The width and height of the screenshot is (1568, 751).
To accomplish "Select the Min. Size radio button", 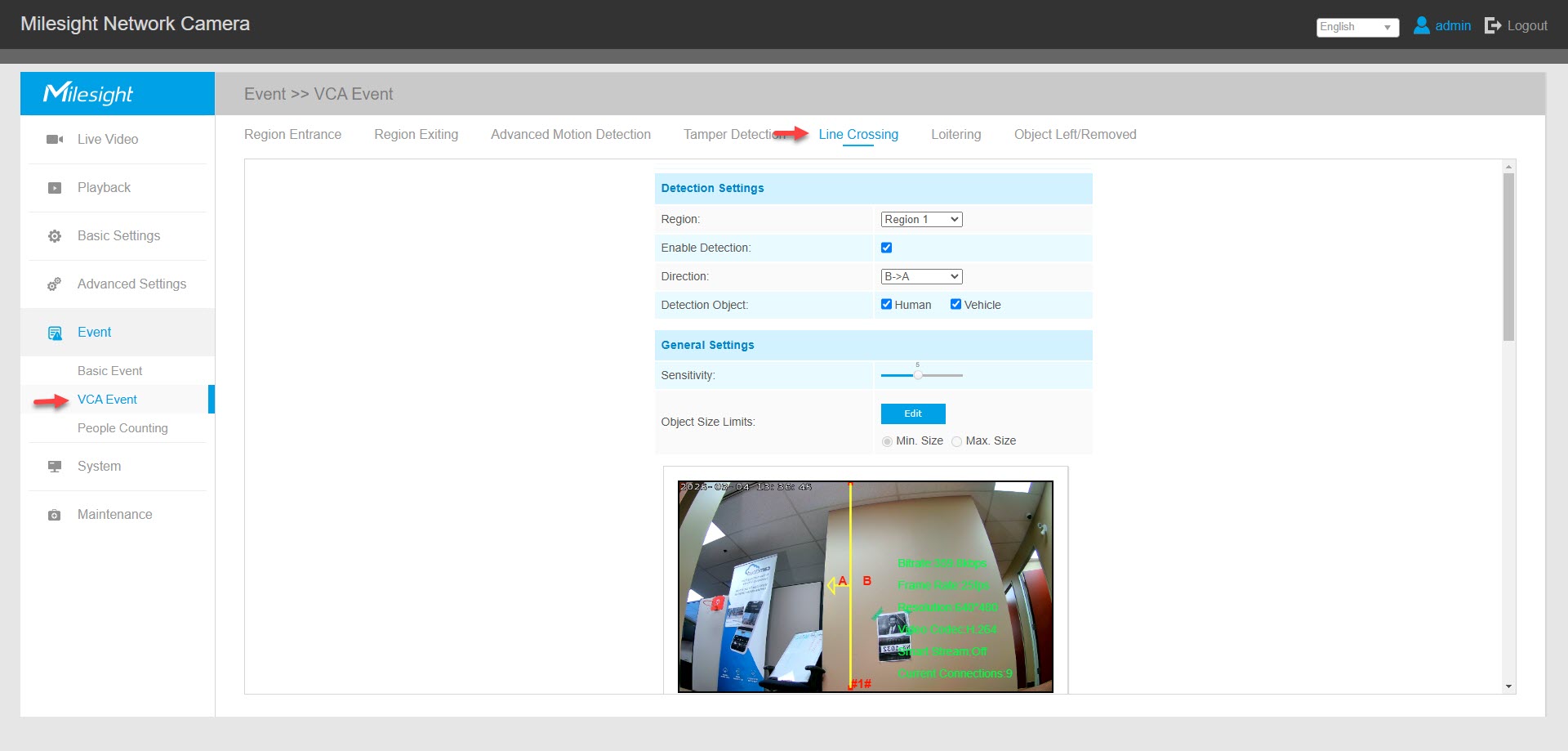I will point(887,441).
